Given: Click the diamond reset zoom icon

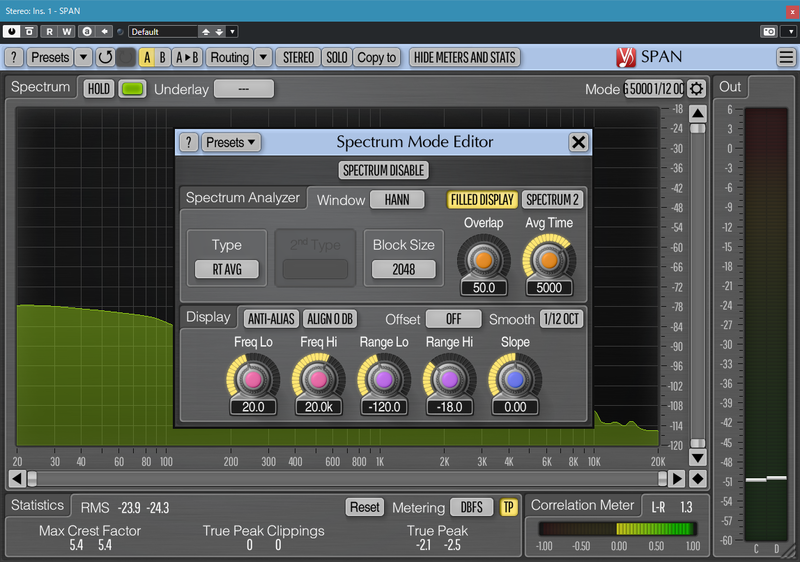Looking at the screenshot, I should pyautogui.click(x=697, y=479).
